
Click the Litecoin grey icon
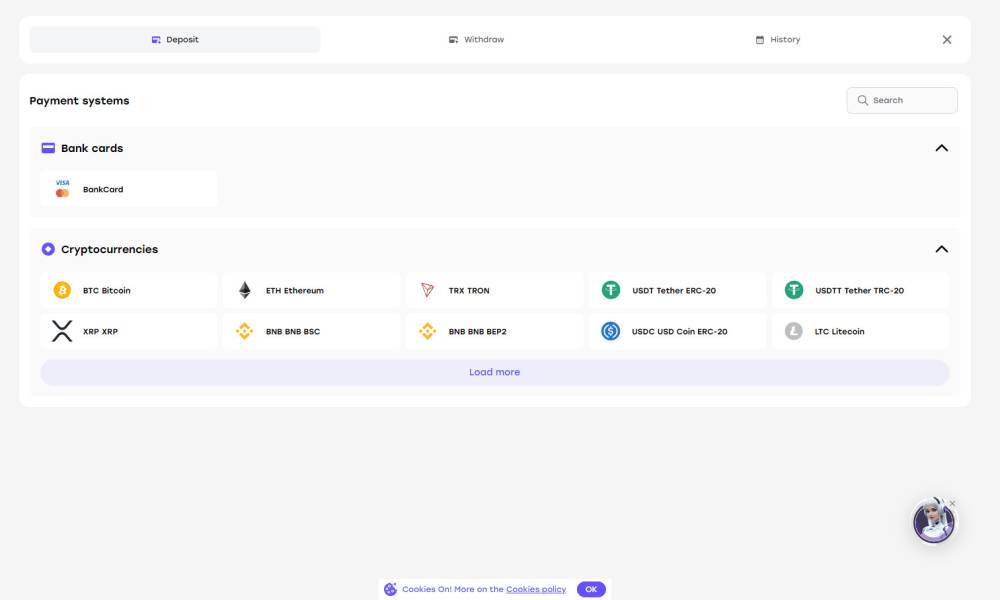793,331
